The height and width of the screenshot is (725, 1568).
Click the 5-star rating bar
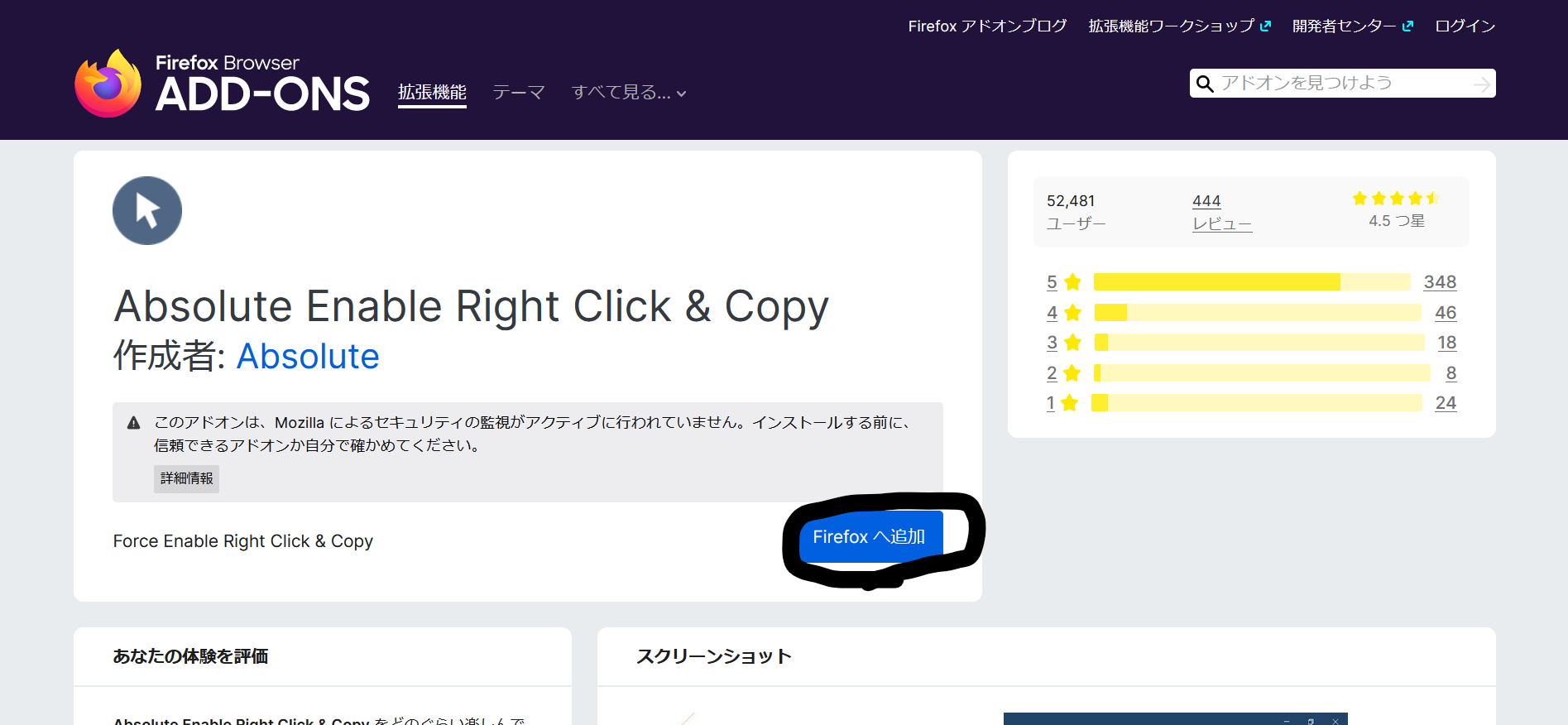pos(1252,282)
